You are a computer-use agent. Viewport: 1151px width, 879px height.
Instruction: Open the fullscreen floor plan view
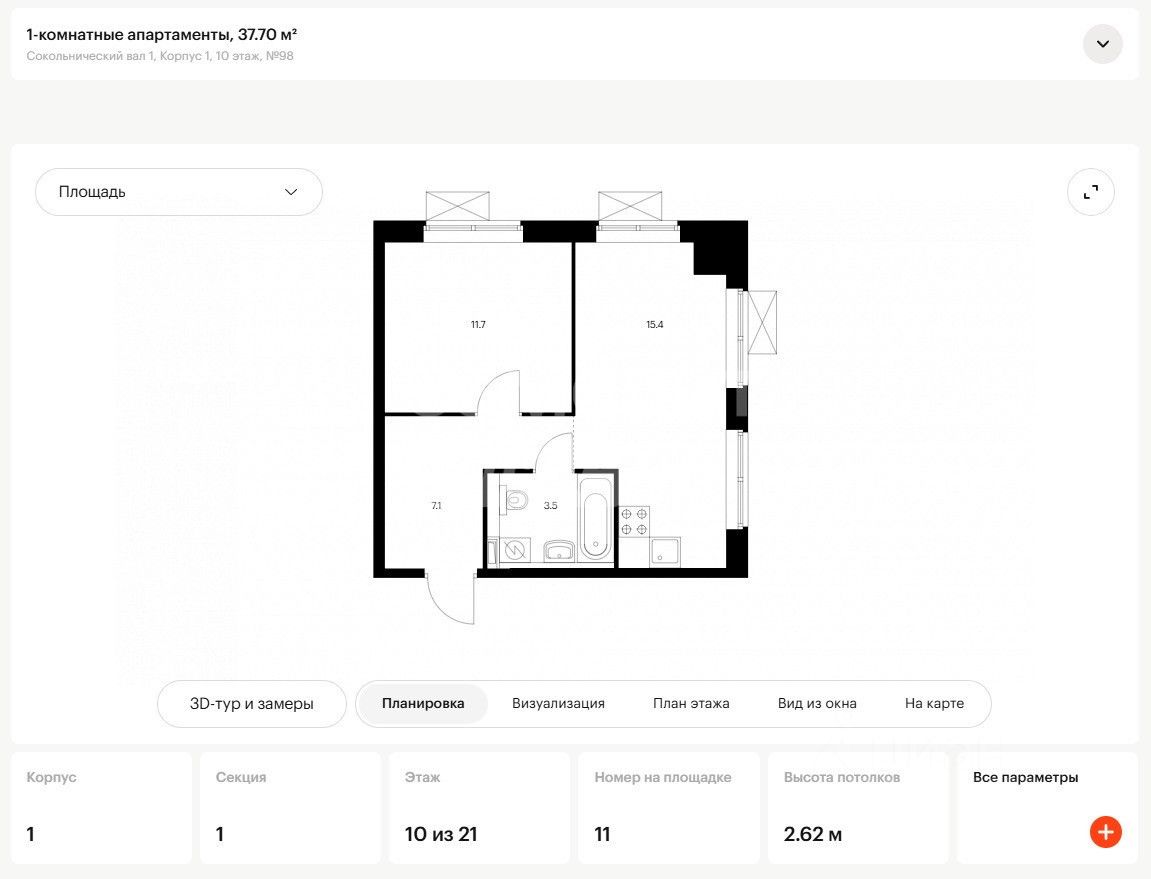coord(1091,192)
